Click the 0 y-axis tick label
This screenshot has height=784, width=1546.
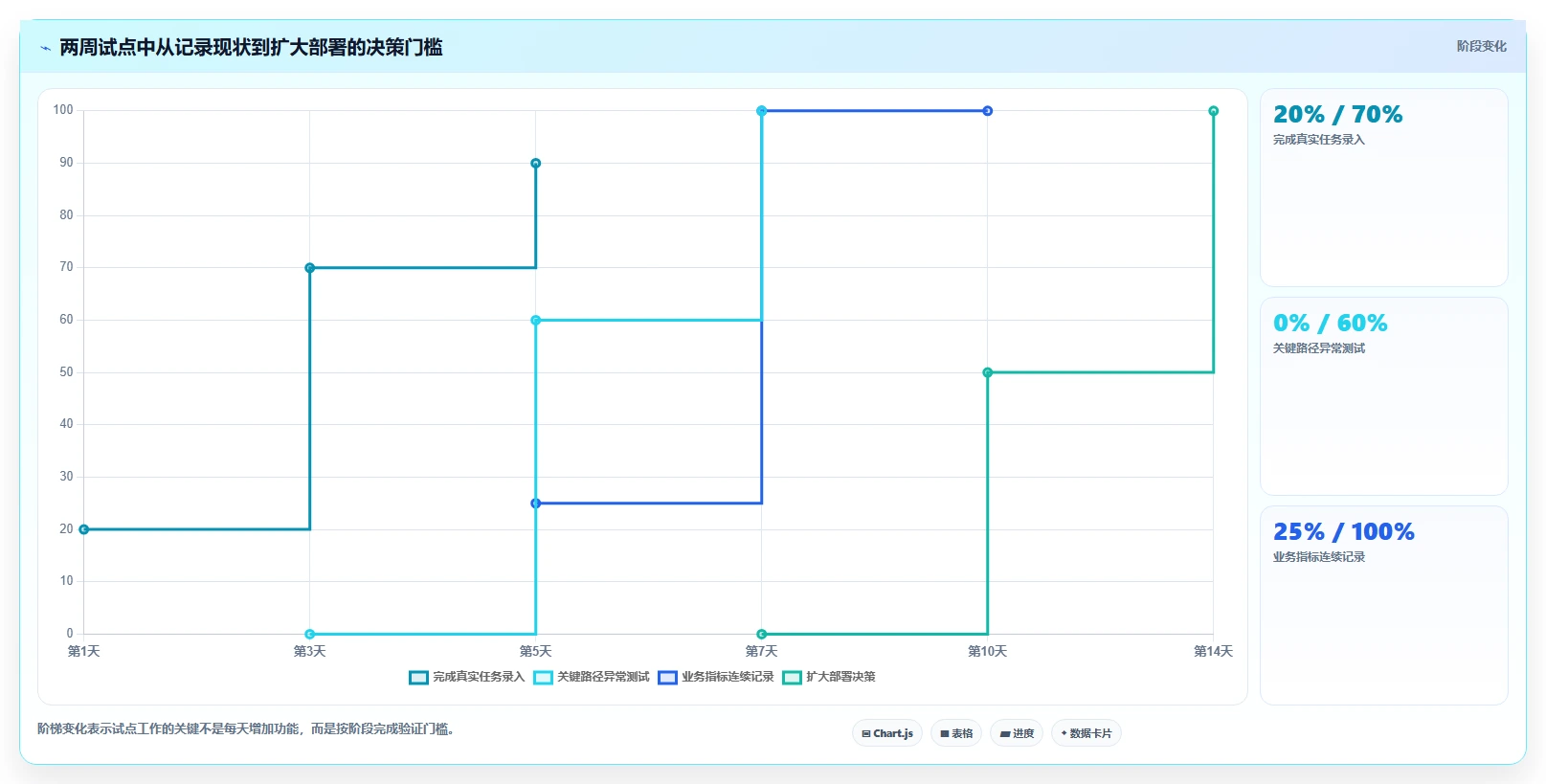click(70, 634)
